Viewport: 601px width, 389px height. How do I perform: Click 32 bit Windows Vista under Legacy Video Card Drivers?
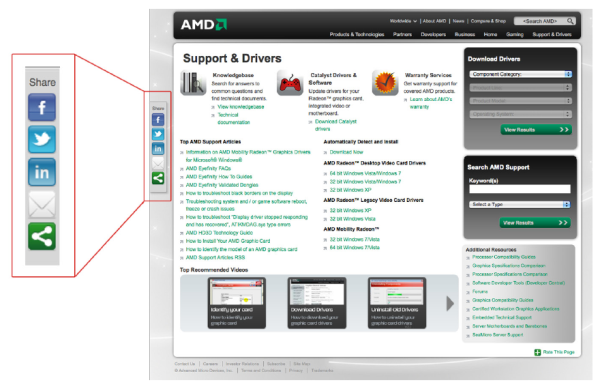point(352,219)
